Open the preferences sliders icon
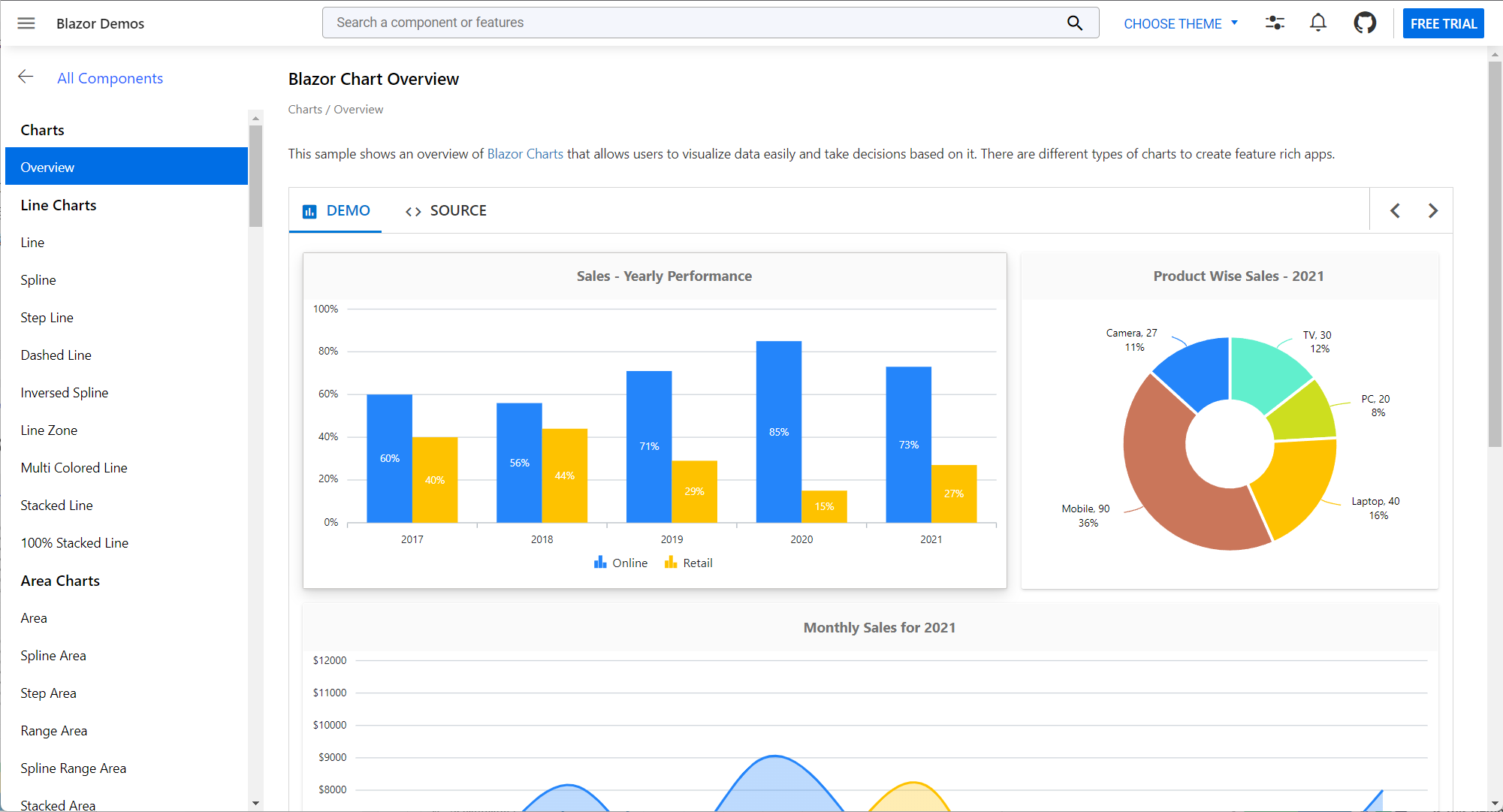 1275,23
